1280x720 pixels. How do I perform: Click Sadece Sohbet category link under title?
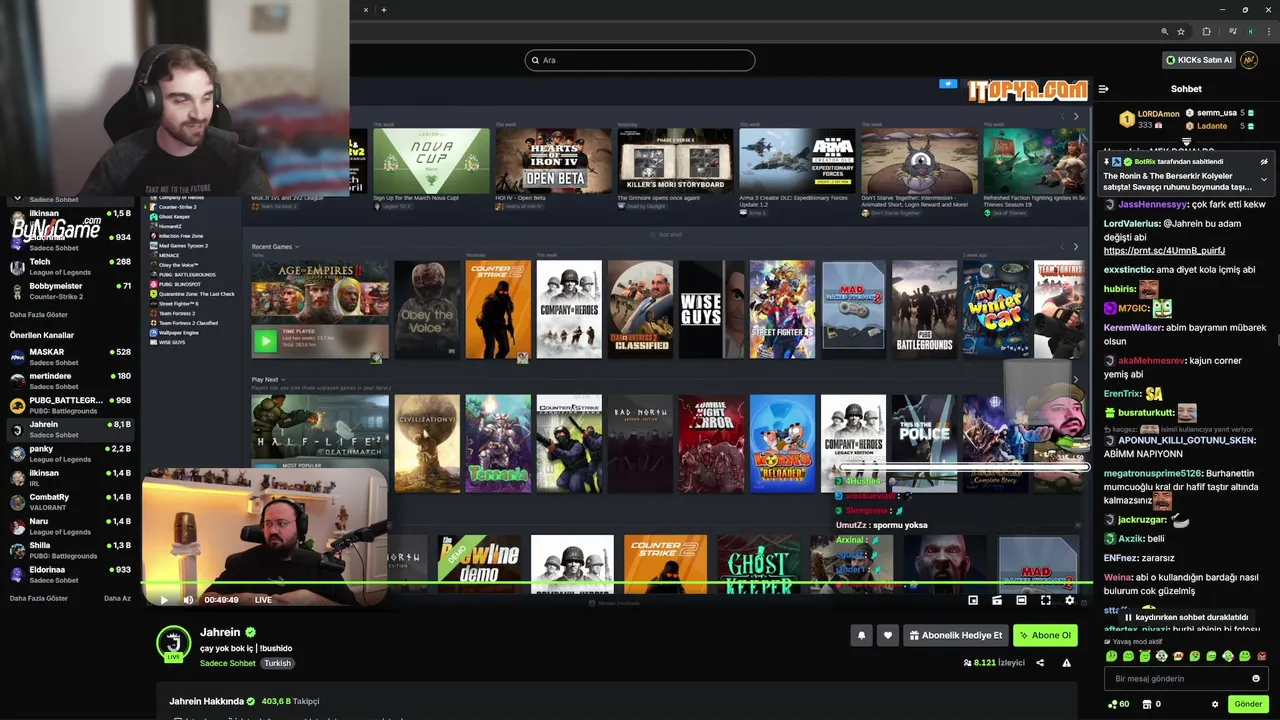click(x=227, y=663)
